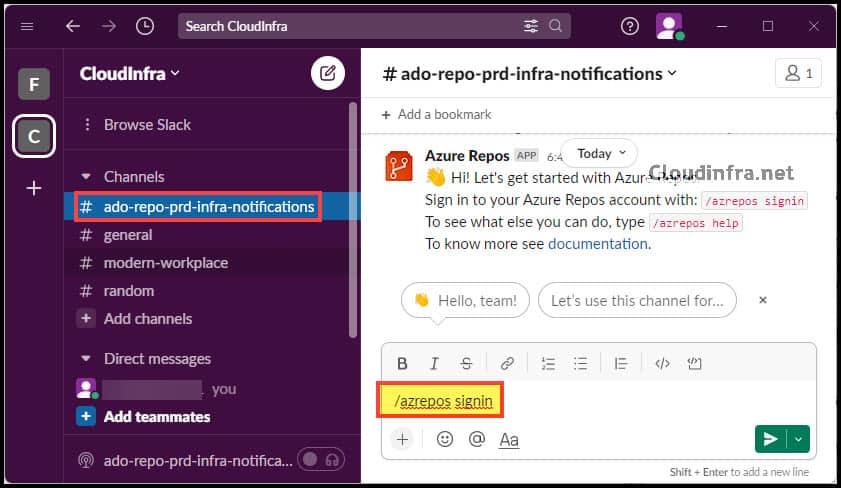This screenshot has width=841, height=488.
Task: Select the C workspace icon
Action: (x=34, y=136)
